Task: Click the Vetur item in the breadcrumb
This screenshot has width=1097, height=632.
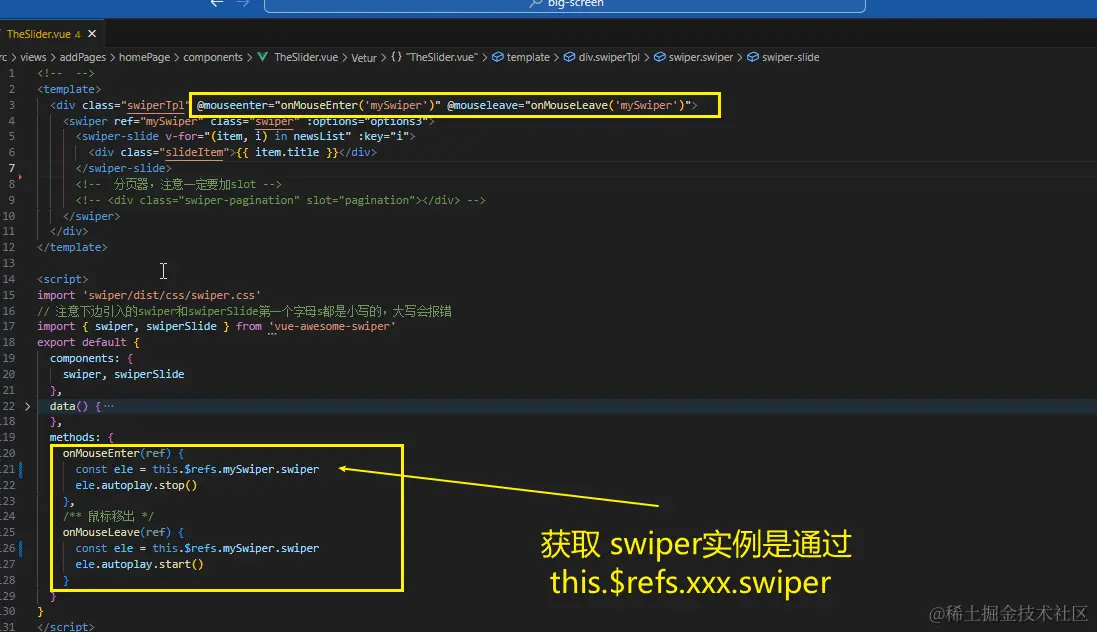Action: tap(364, 57)
